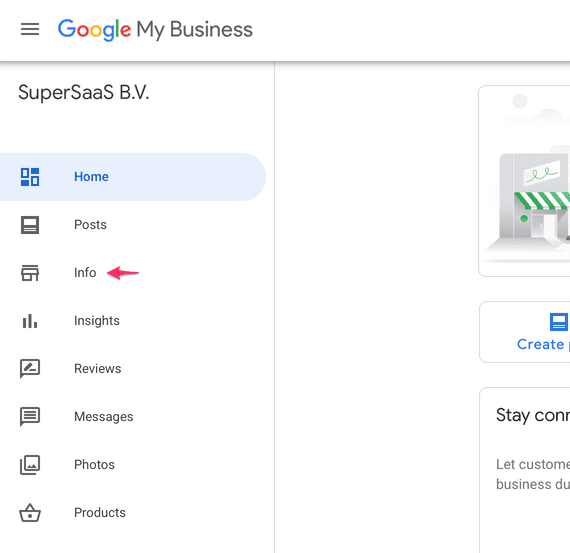Click the storefront illustration card
This screenshot has height=553, width=570.
[x=524, y=181]
